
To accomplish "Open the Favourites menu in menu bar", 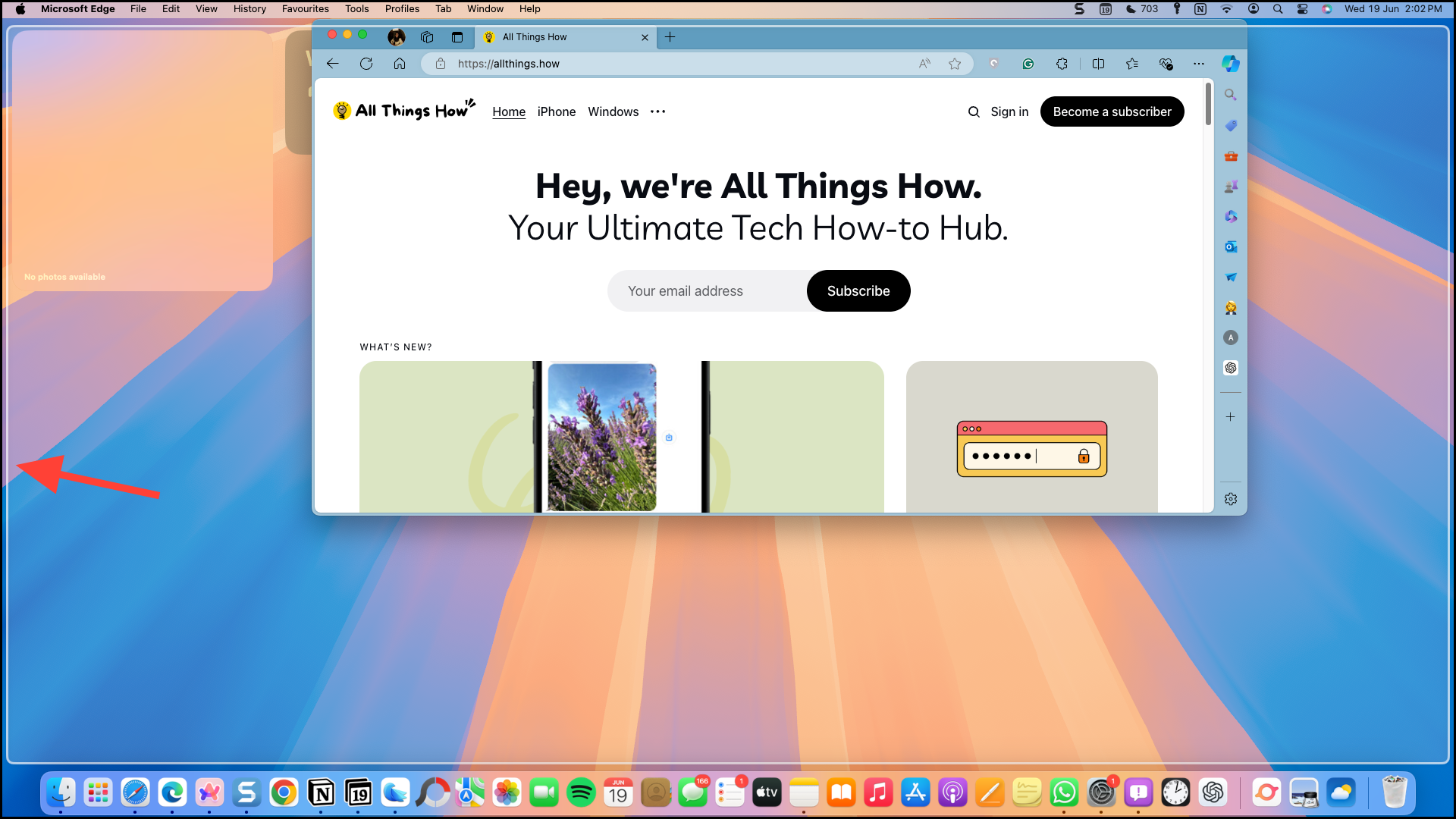I will (305, 9).
